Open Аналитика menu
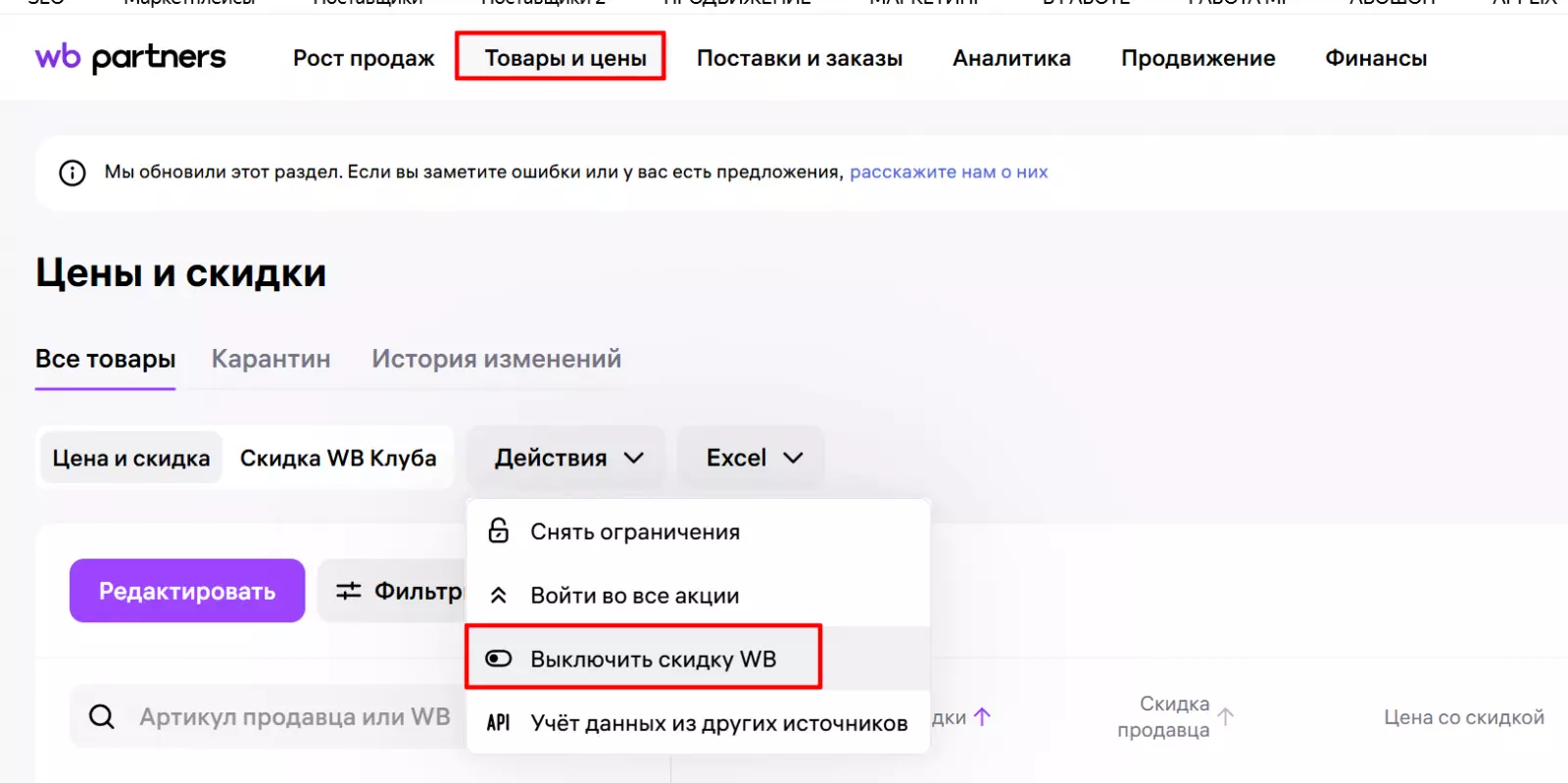Screen dimensions: 1568x783 click(x=1011, y=58)
